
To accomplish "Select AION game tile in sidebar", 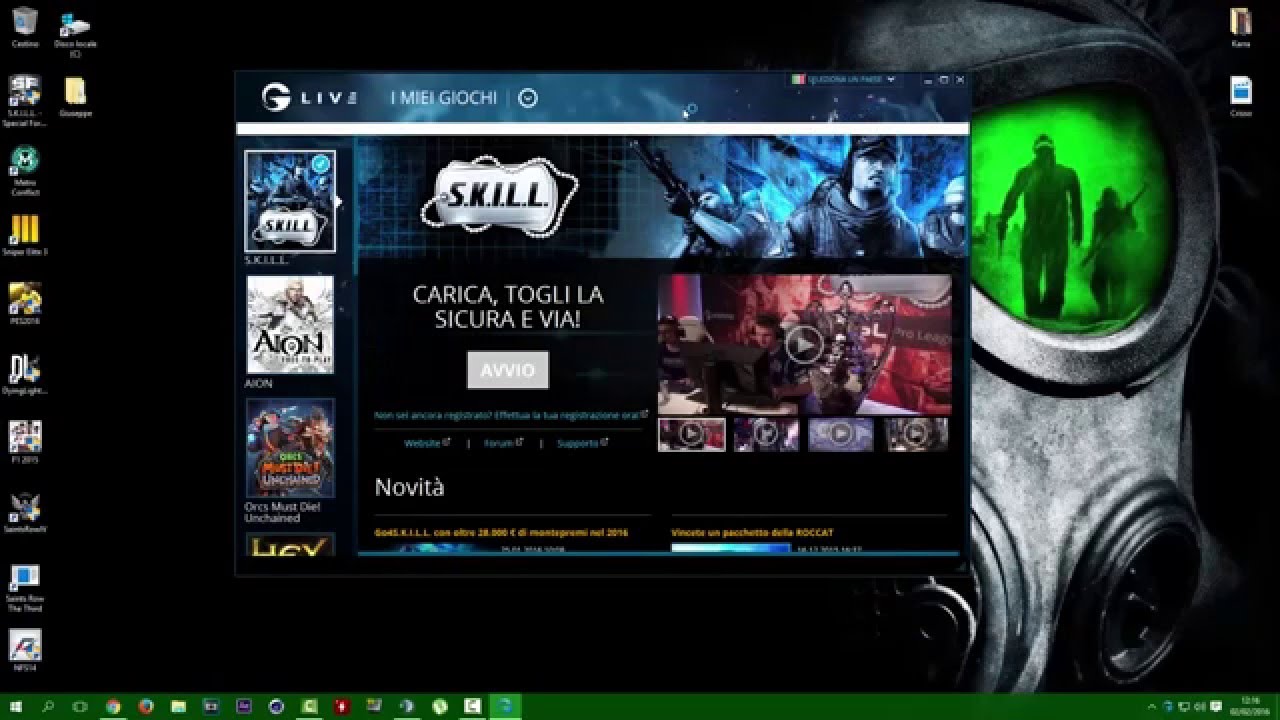I will point(290,325).
